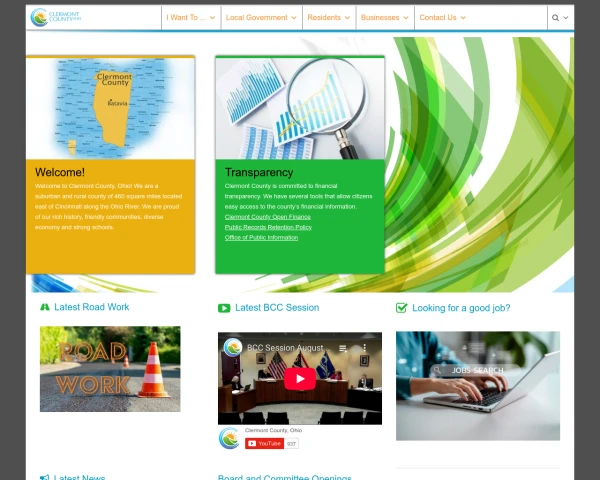
Task: Open the search magnifier icon
Action: (x=555, y=18)
